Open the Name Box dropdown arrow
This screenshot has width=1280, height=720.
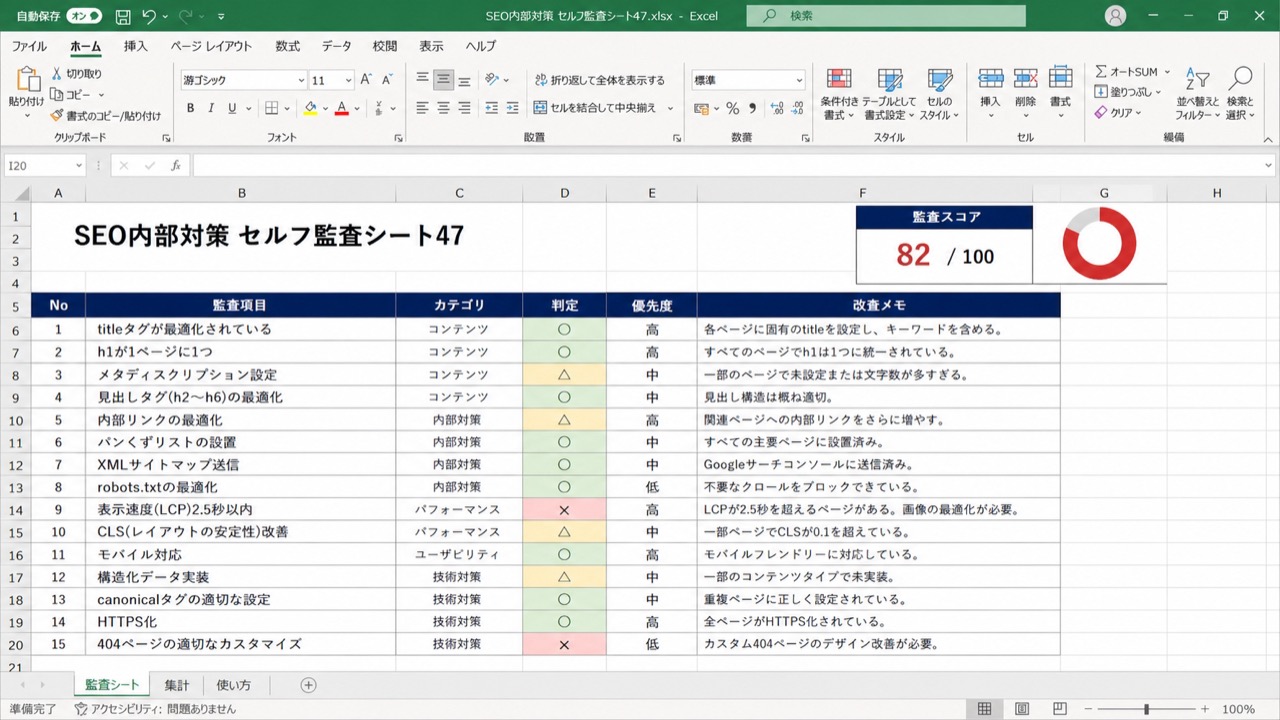coord(78,166)
